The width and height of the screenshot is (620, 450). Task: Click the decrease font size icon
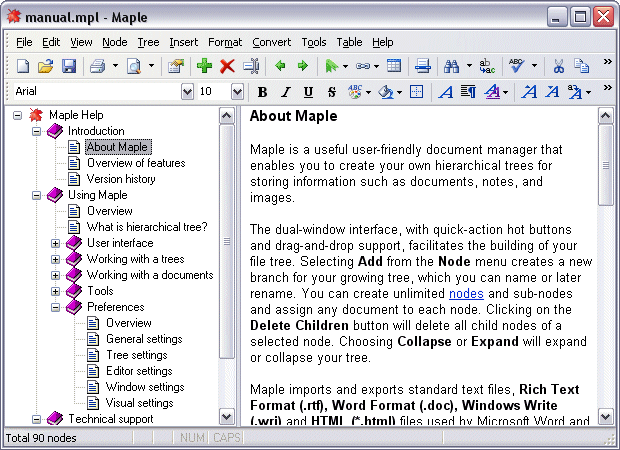coord(552,92)
